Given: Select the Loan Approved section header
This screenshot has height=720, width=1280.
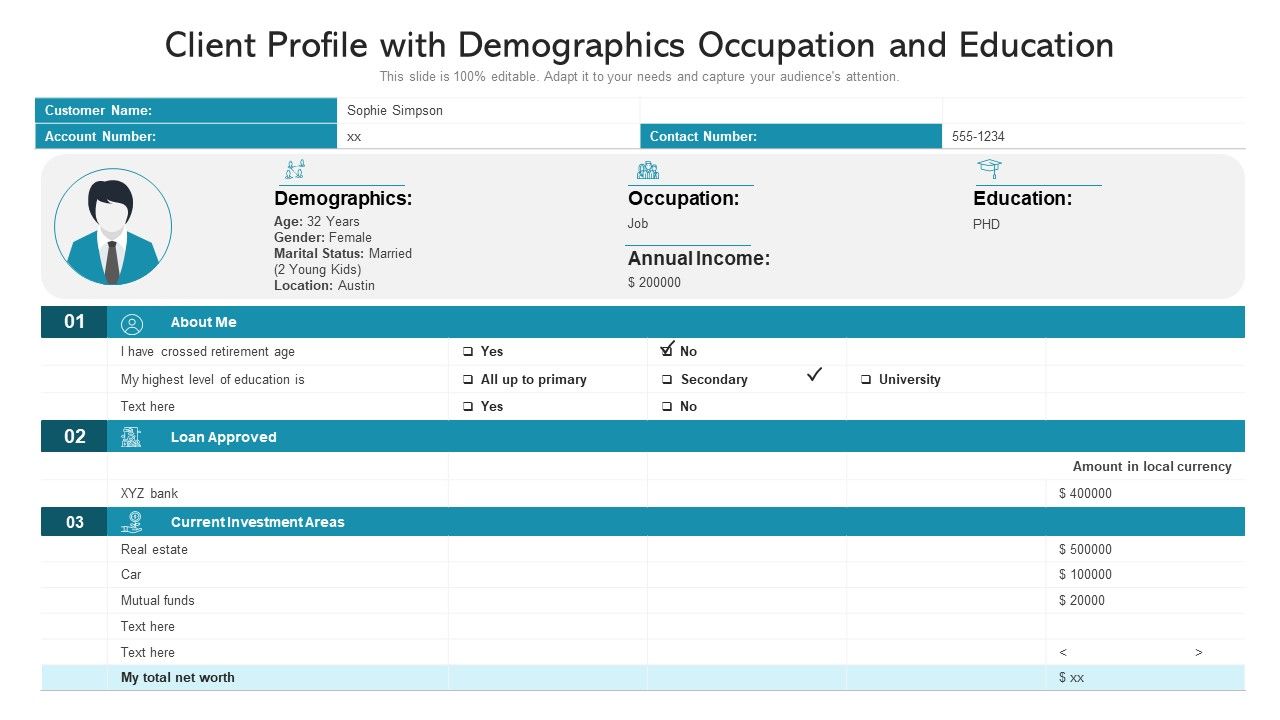Looking at the screenshot, I should 676,436.
